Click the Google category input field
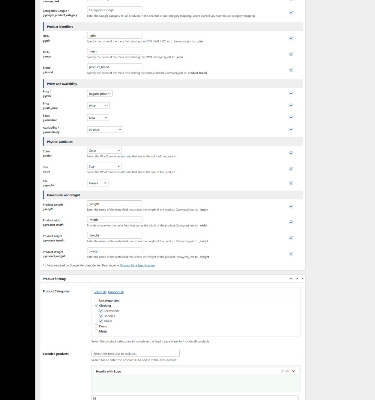 click(115, 10)
